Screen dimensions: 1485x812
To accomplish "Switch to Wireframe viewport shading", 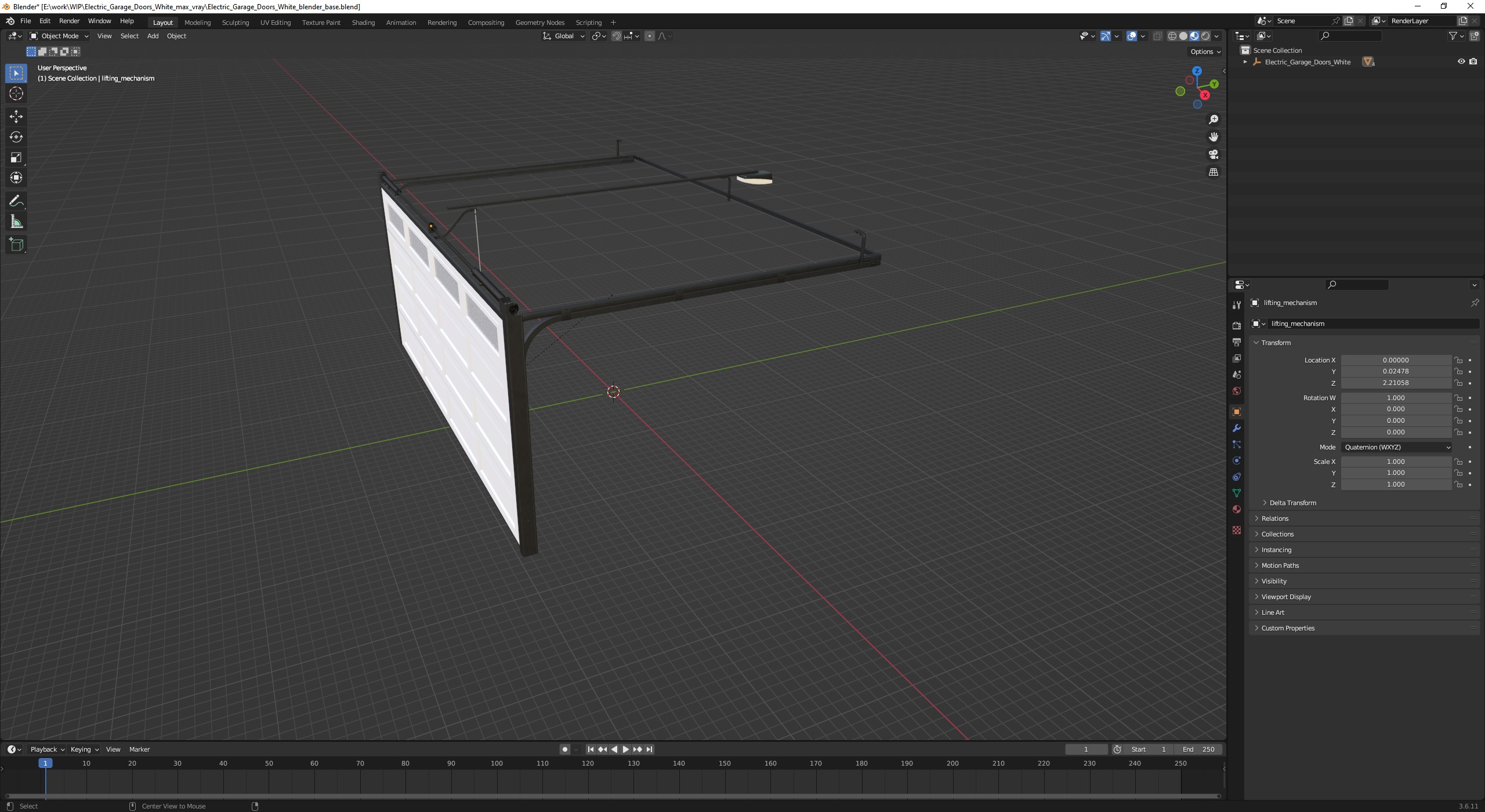I will tap(1172, 36).
